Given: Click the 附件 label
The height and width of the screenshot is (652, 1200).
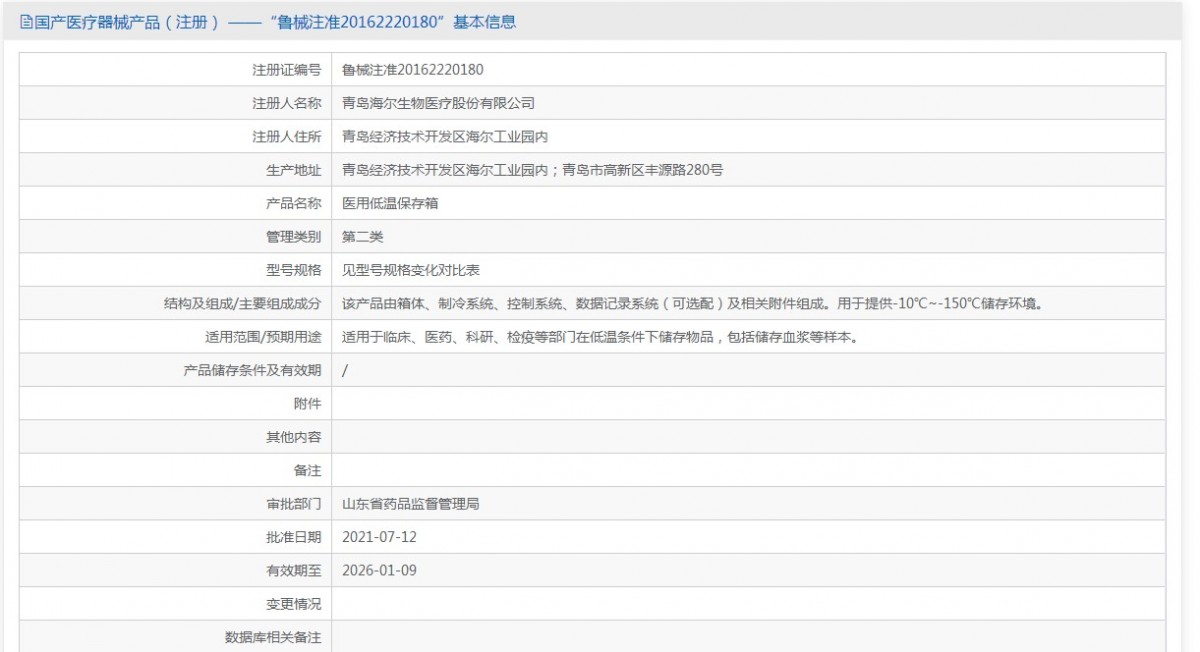Looking at the screenshot, I should 308,404.
